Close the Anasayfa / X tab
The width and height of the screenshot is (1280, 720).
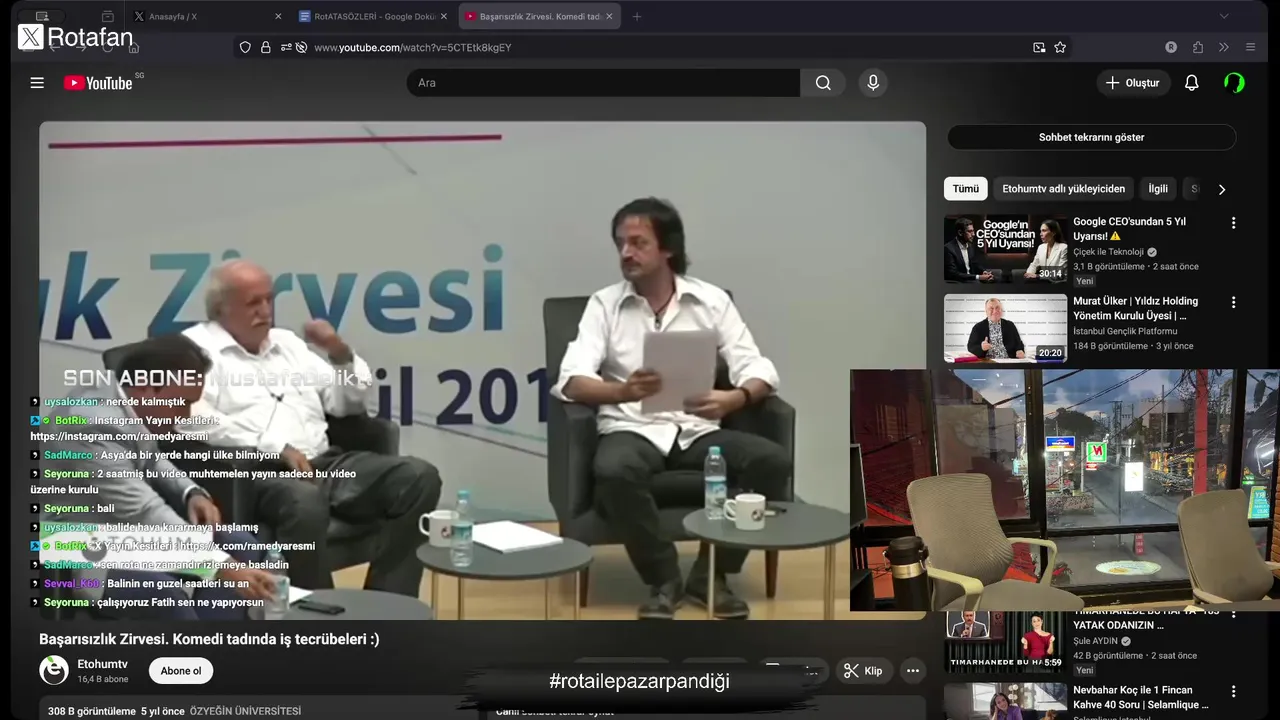(278, 16)
